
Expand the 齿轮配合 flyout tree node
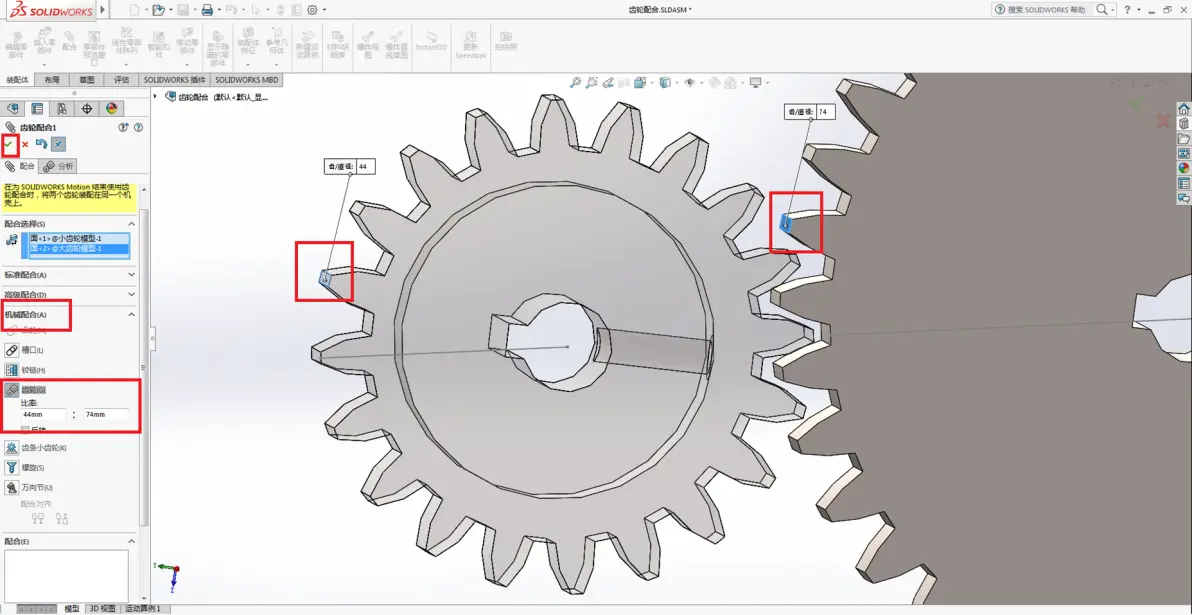pos(157,97)
